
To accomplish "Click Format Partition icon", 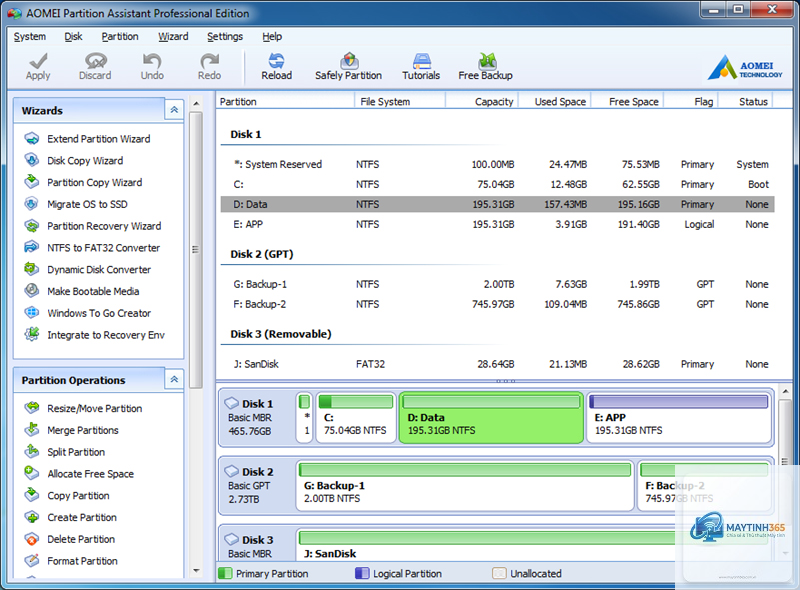I will coord(32,560).
